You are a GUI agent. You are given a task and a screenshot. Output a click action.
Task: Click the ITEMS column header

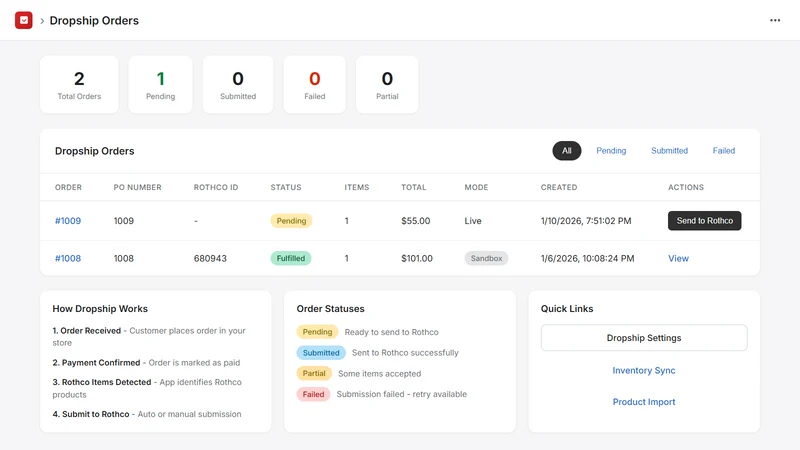357,187
